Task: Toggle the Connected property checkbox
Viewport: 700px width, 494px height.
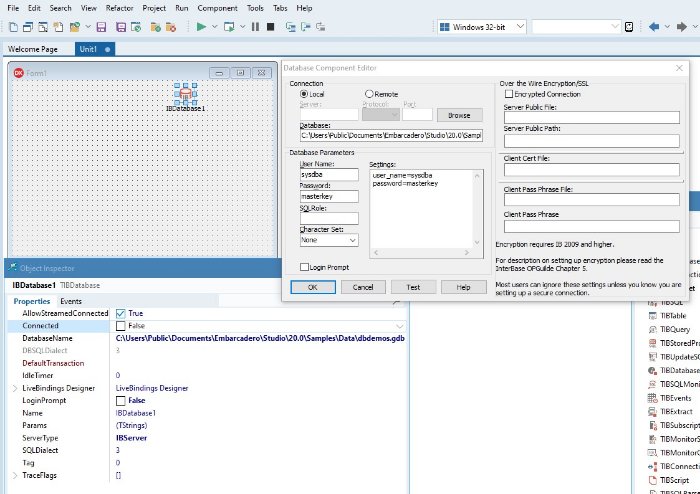Action: (121, 326)
